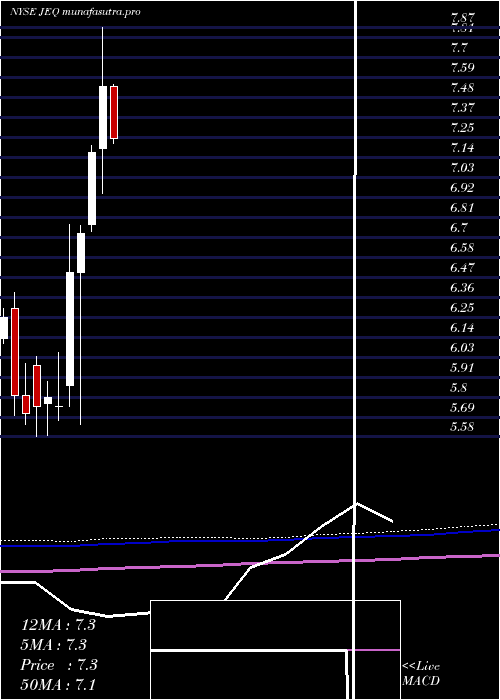Click the peak of the white MACD line

click(357, 504)
